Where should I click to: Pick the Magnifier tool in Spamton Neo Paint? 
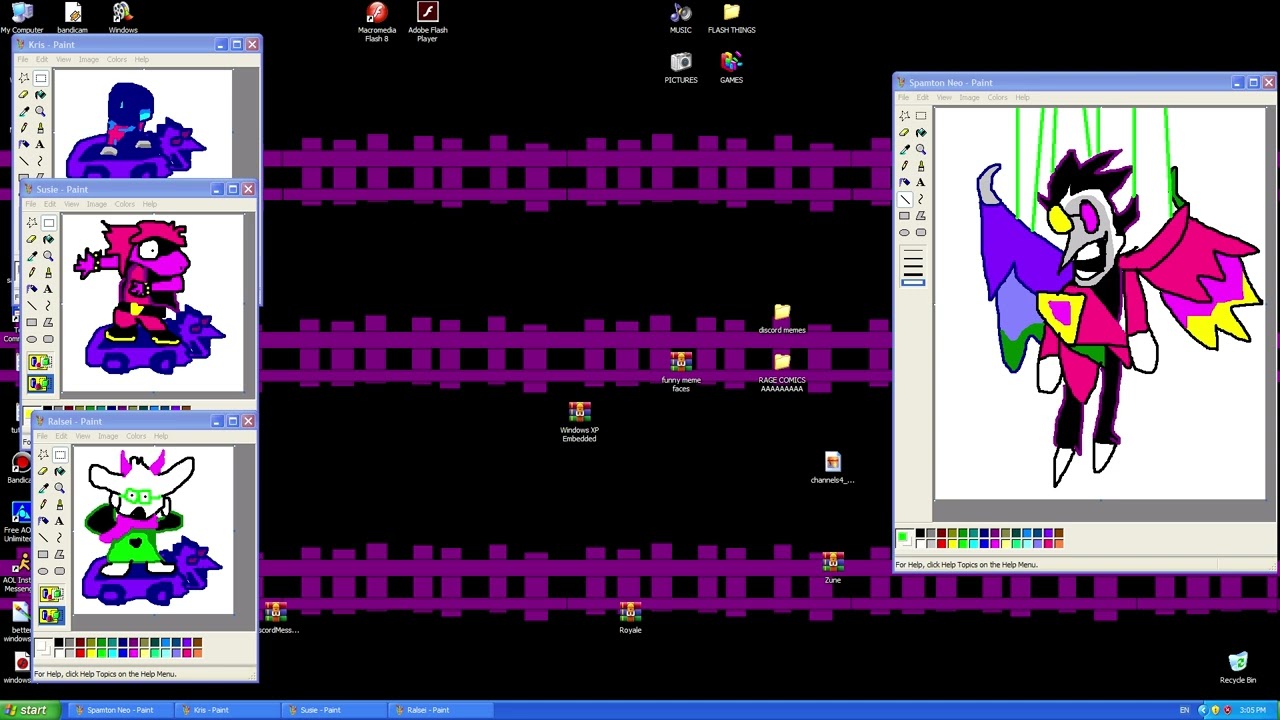click(x=921, y=149)
